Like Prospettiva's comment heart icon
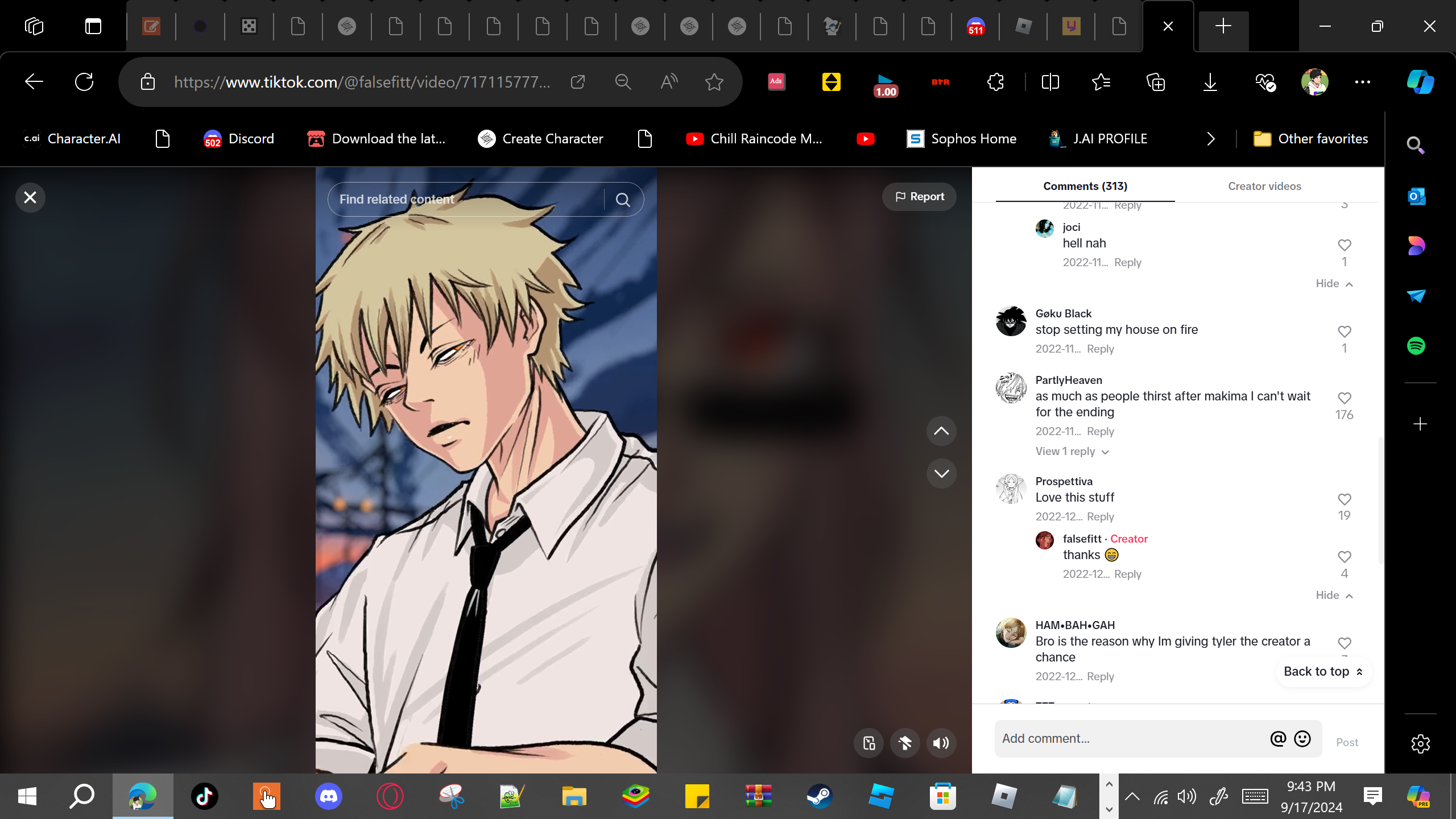 tap(1344, 499)
